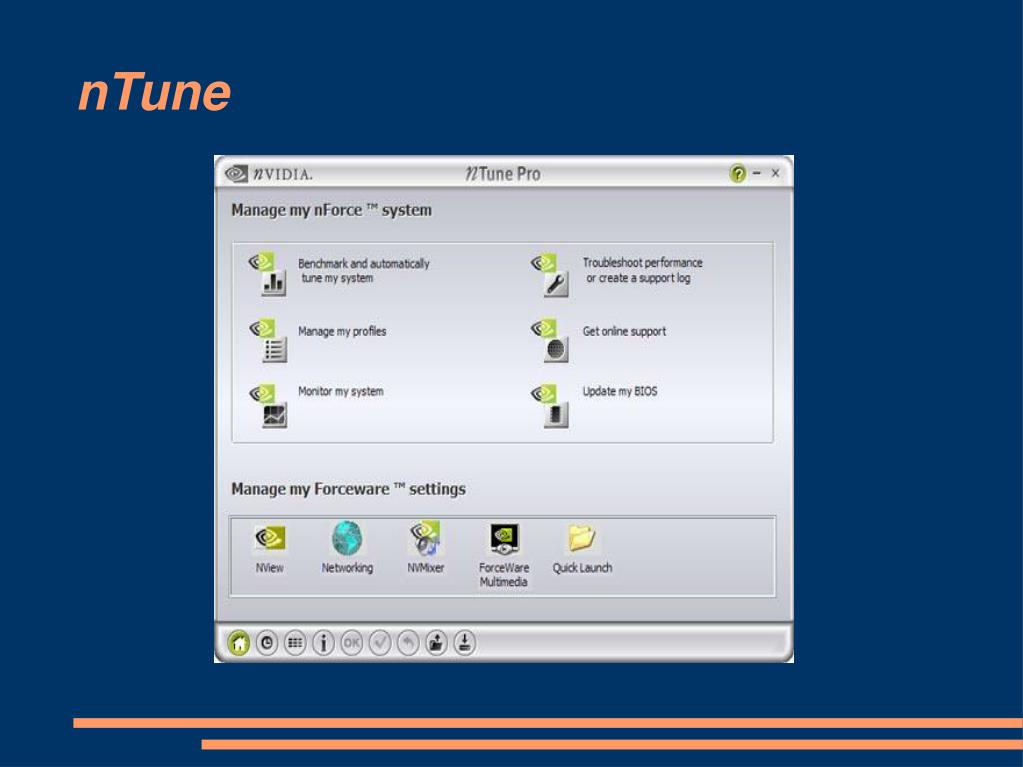Viewport: 1023px width, 767px height.
Task: Click the NVIDIA logo in the title bar
Action: point(269,174)
